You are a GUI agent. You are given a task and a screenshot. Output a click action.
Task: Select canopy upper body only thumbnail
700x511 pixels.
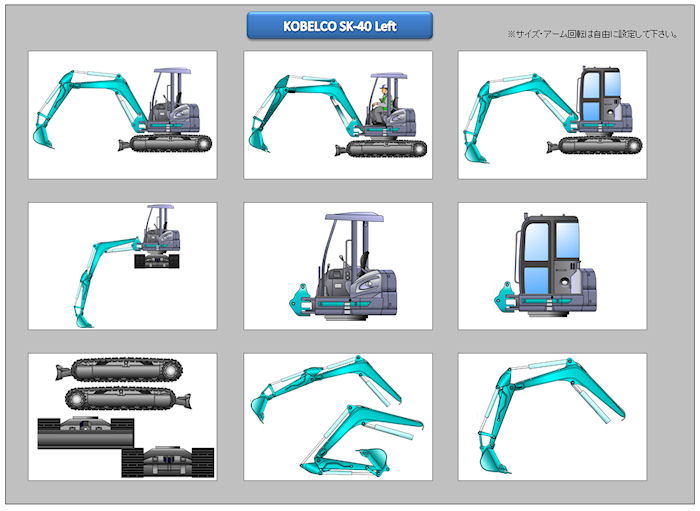point(338,266)
